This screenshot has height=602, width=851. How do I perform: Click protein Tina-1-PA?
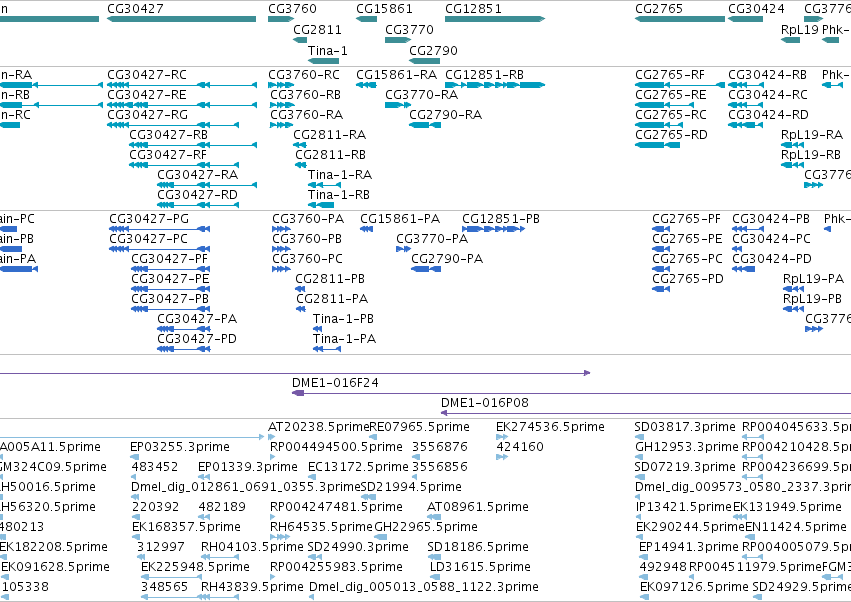coord(327,349)
